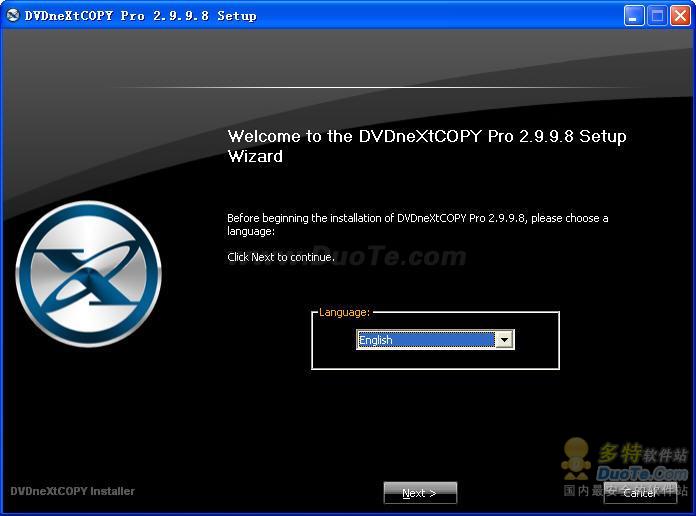
Task: Minimize the setup window
Action: click(634, 16)
